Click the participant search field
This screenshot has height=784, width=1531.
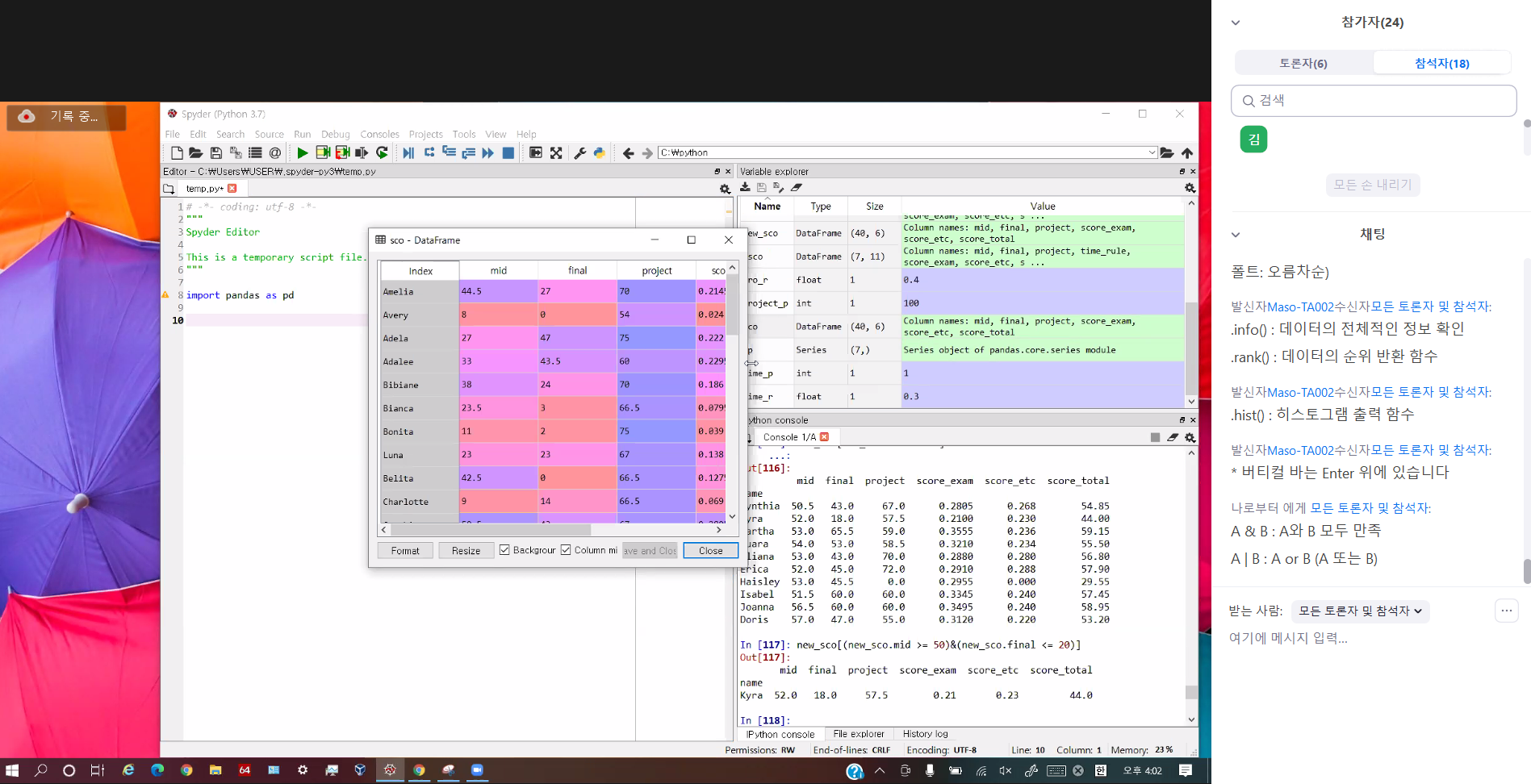pyautogui.click(x=1373, y=101)
